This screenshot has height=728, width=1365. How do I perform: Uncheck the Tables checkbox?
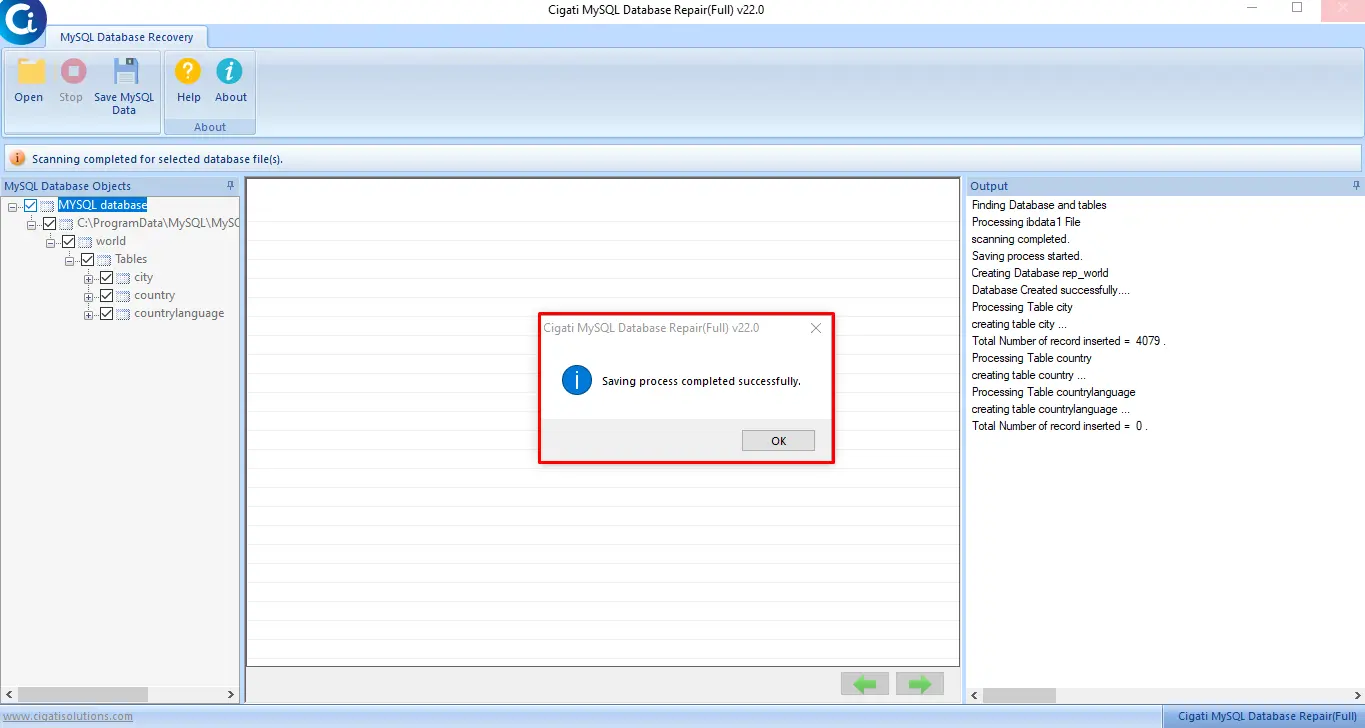(87, 259)
